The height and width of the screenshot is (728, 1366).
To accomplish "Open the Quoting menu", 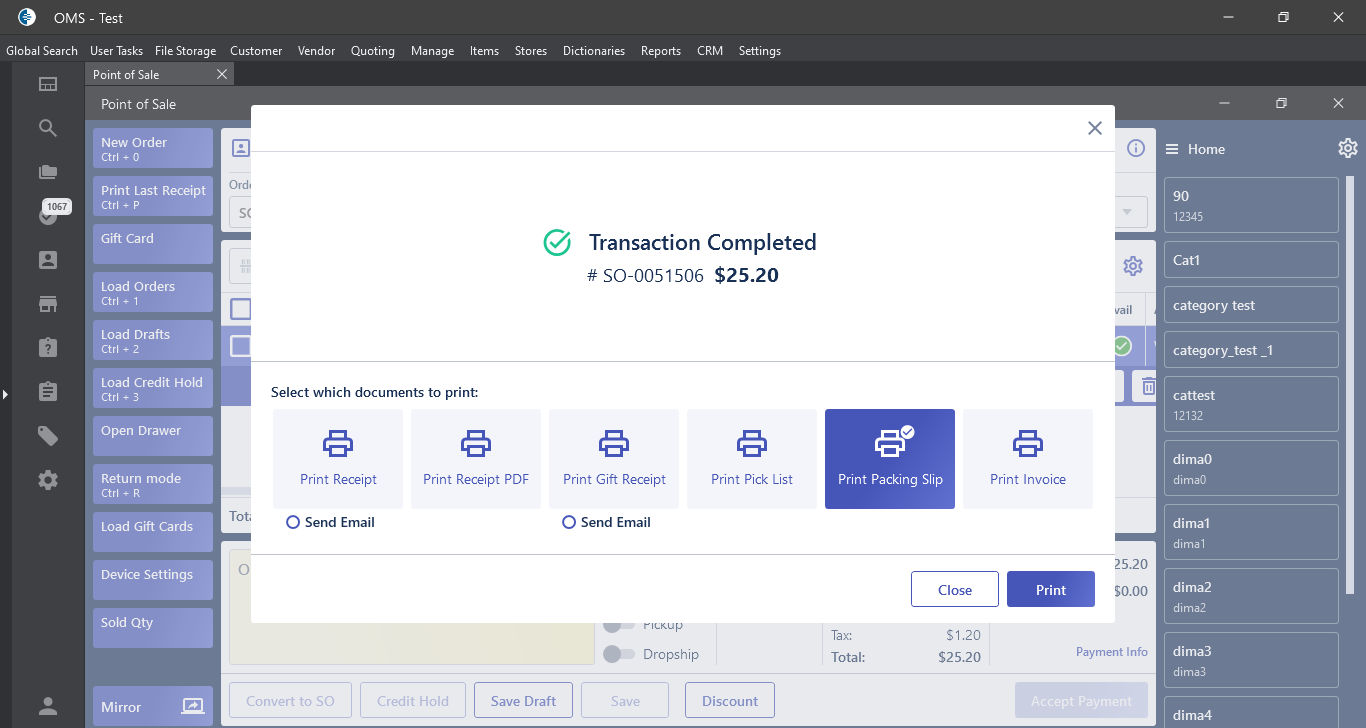I will coord(373,51).
